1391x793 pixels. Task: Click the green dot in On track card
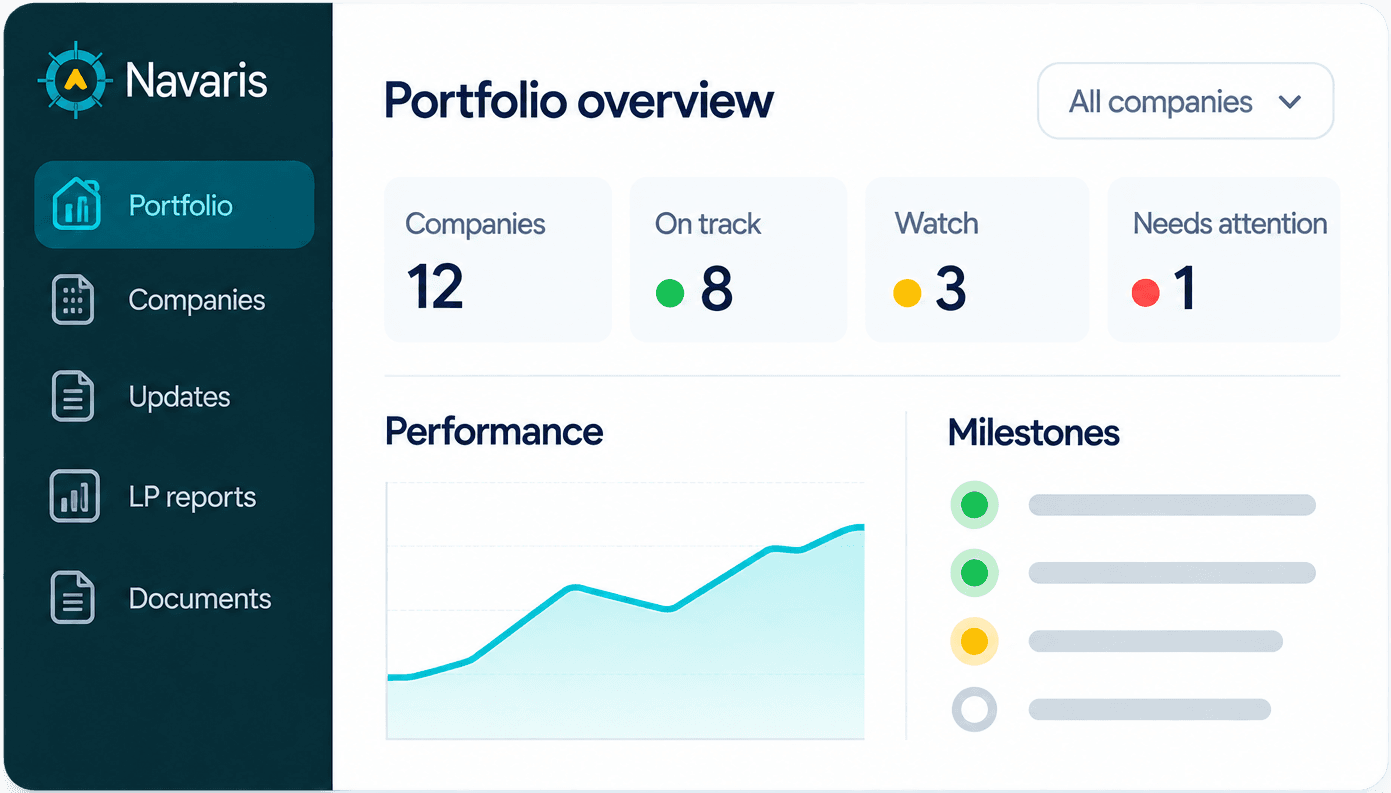669,293
